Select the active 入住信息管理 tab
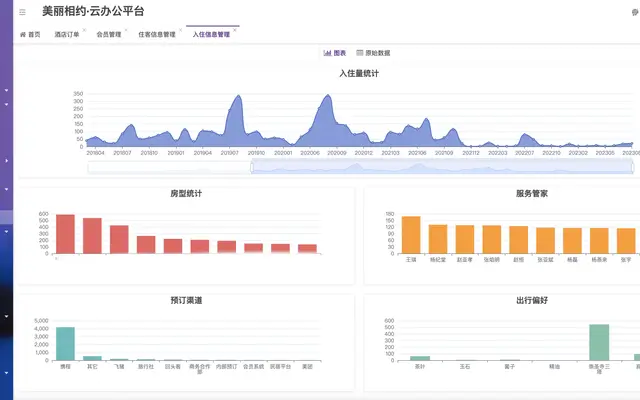This screenshot has width=640, height=400. pyautogui.click(x=211, y=35)
